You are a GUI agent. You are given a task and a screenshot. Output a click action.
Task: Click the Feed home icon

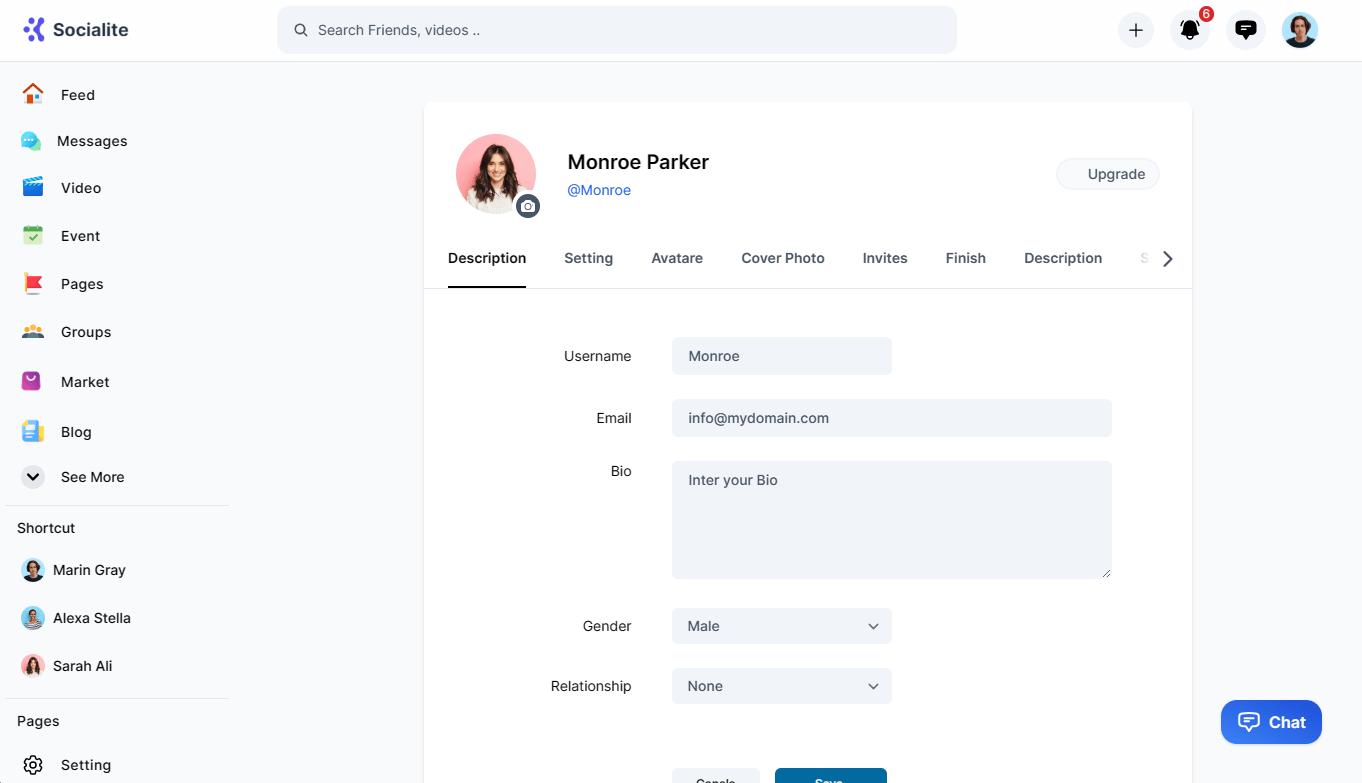pyautogui.click(x=33, y=94)
